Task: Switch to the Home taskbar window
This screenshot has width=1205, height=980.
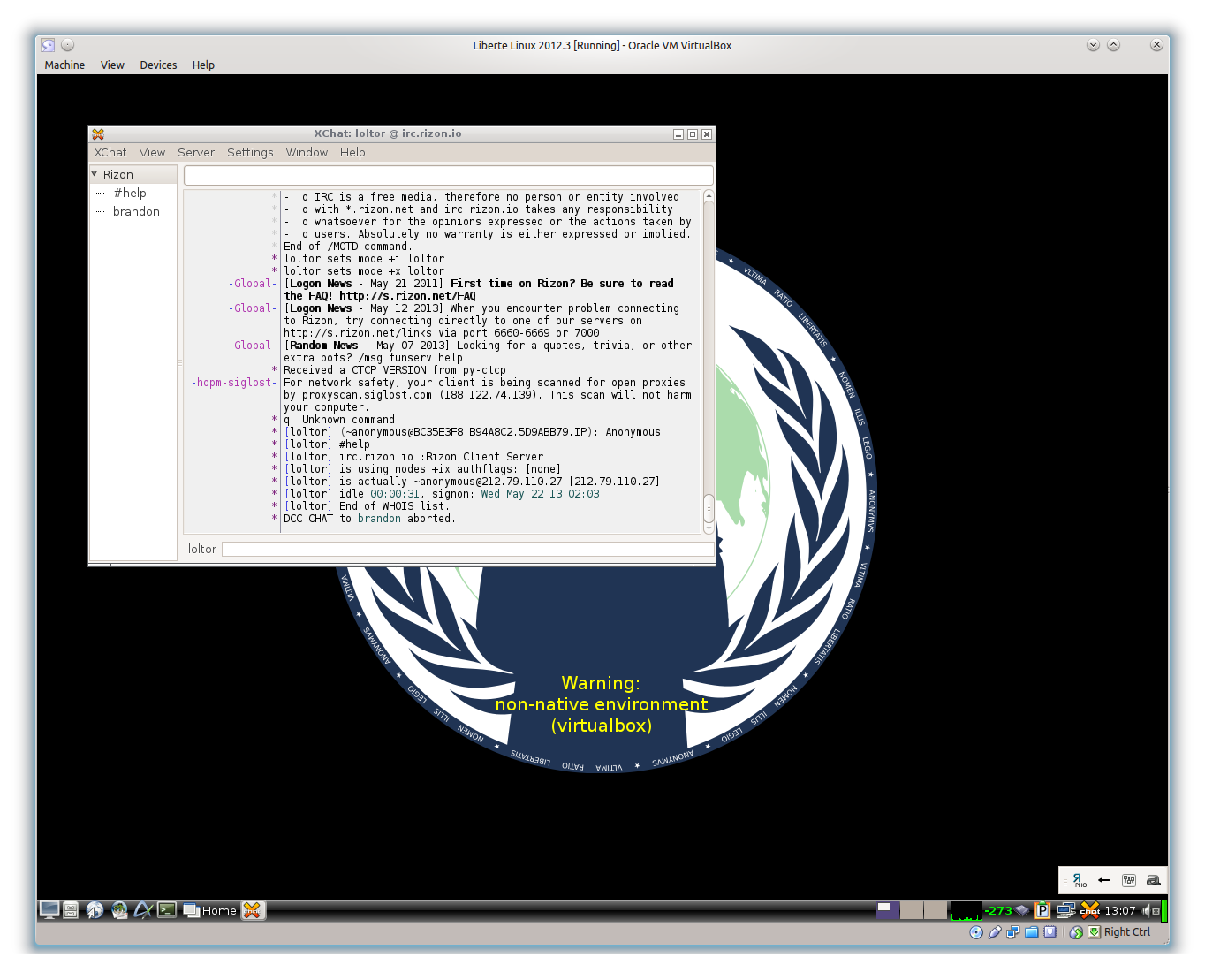Action: pos(209,911)
